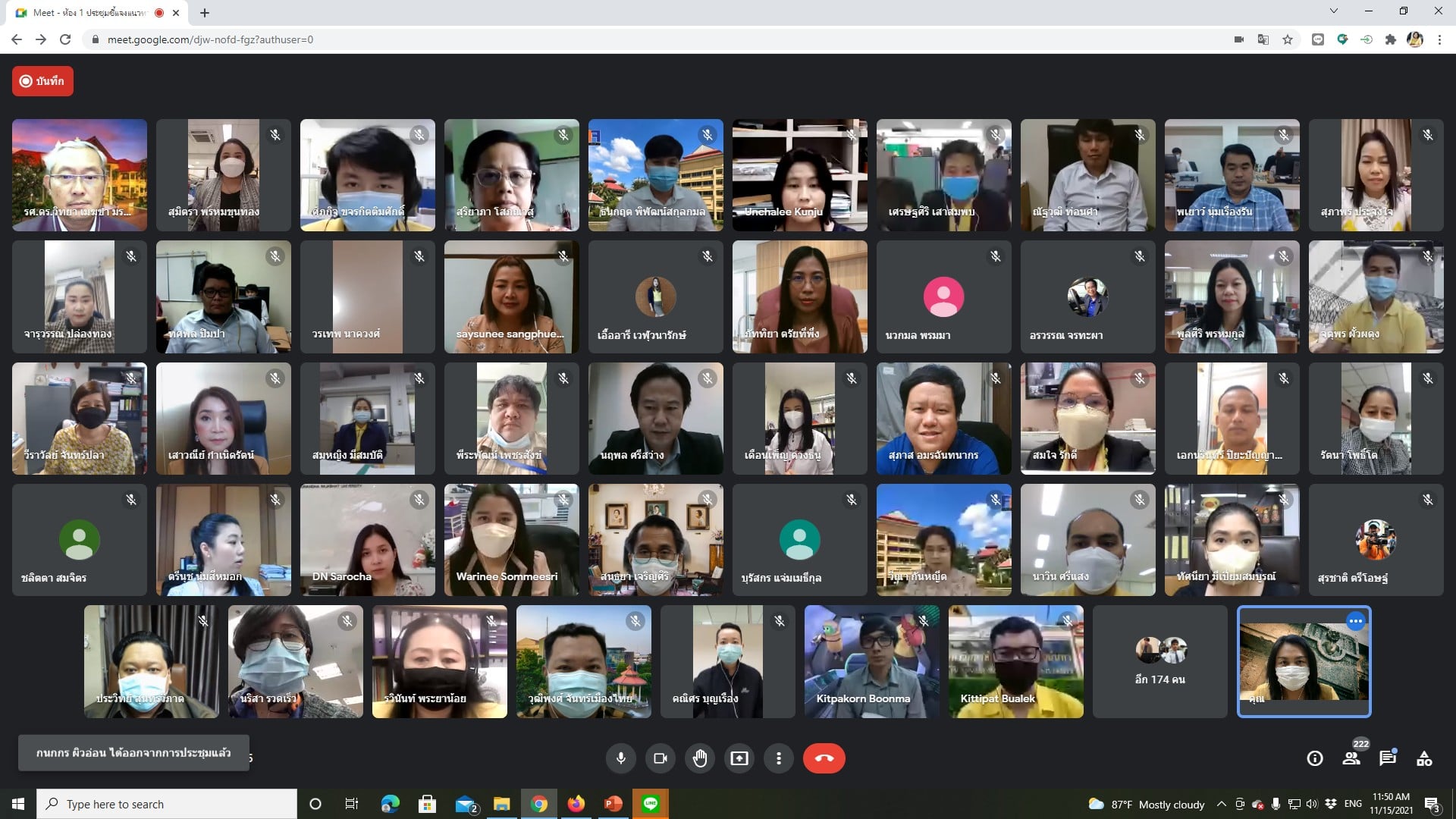Open the Activities shapes icon
Screen dimensions: 1456x819
click(x=1424, y=758)
